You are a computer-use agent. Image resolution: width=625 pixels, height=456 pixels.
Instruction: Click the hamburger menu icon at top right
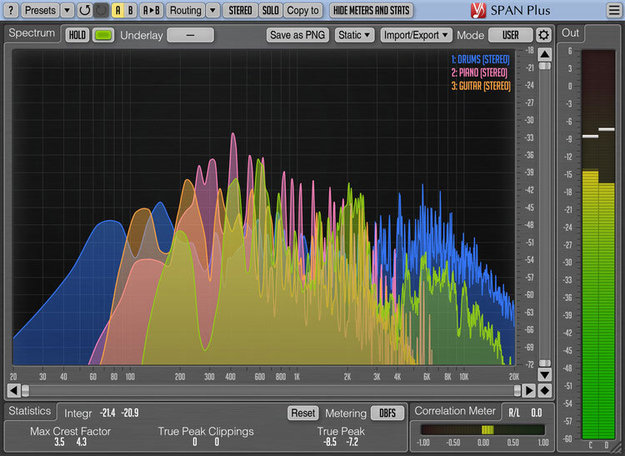point(612,10)
